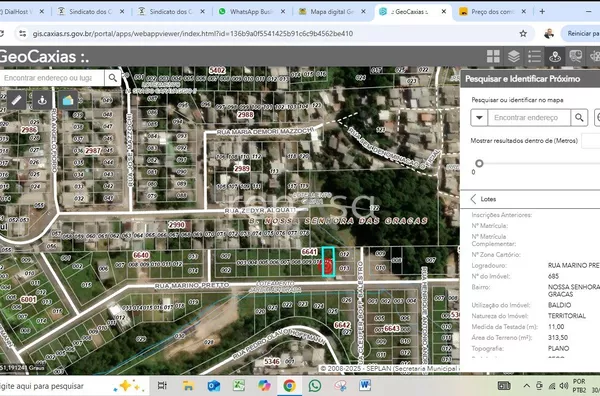Open Excel from the taskbar

pos(239,386)
